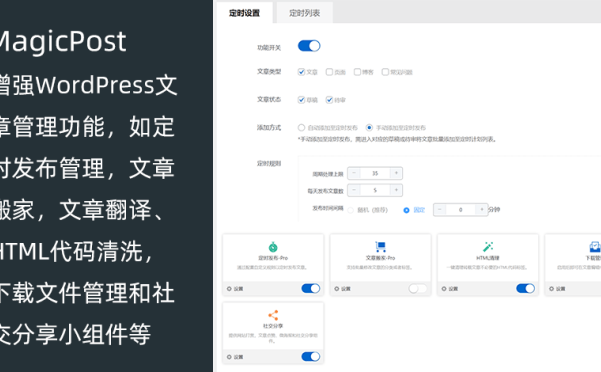Image resolution: width=601 pixels, height=372 pixels.
Task: Click the orange share icon on 社交分享 card
Action: (x=273, y=315)
